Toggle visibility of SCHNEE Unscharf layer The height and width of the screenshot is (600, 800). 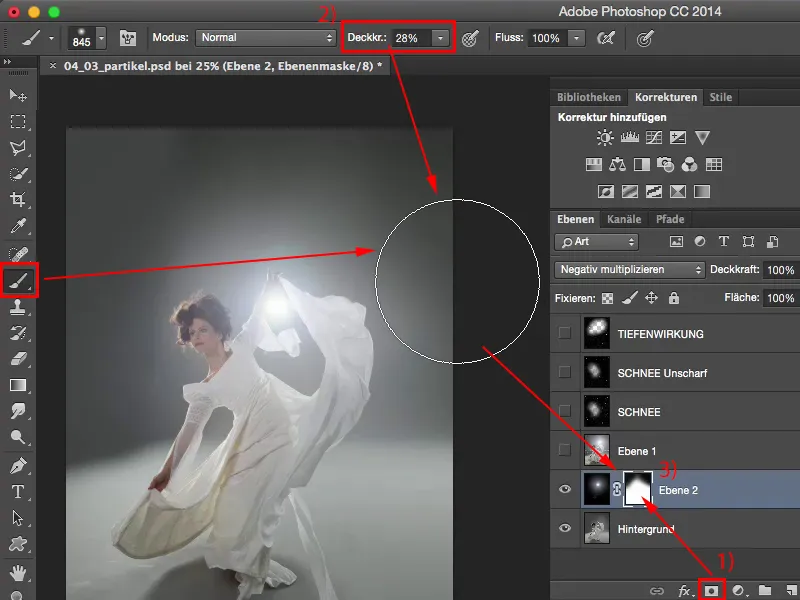[x=564, y=372]
